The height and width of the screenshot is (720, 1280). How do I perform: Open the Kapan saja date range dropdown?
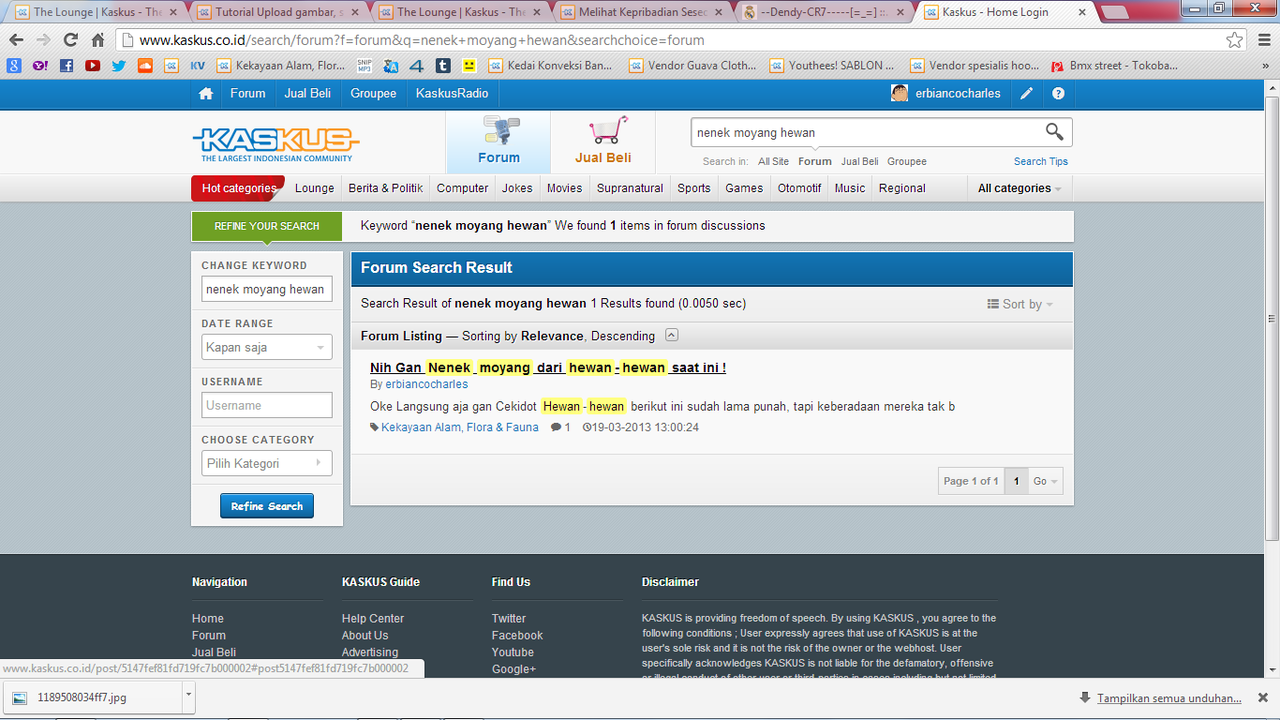267,347
